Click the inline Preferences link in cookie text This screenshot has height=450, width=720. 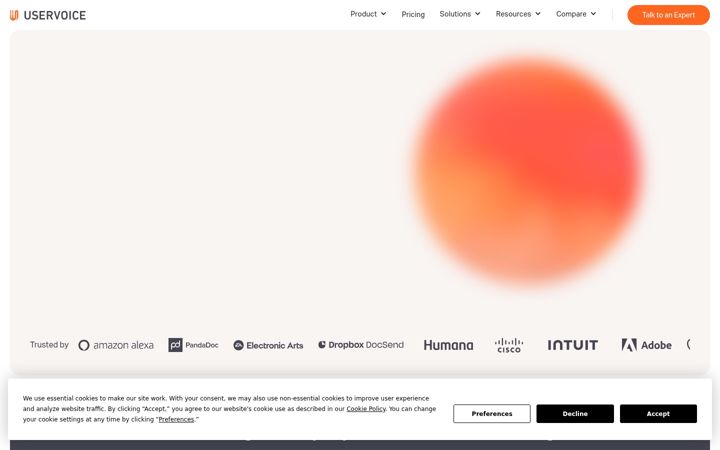click(176, 419)
